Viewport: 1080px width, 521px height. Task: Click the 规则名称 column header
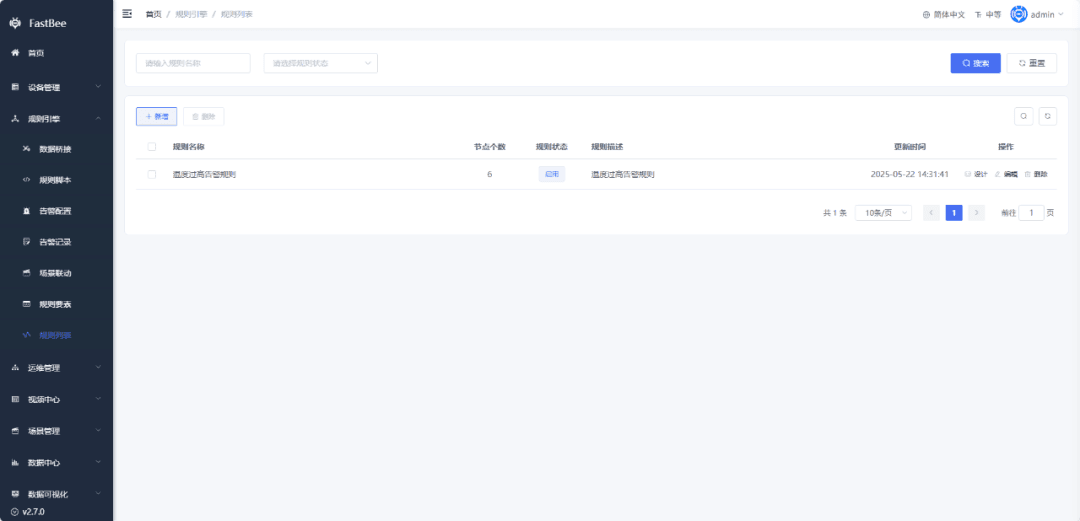coord(188,147)
